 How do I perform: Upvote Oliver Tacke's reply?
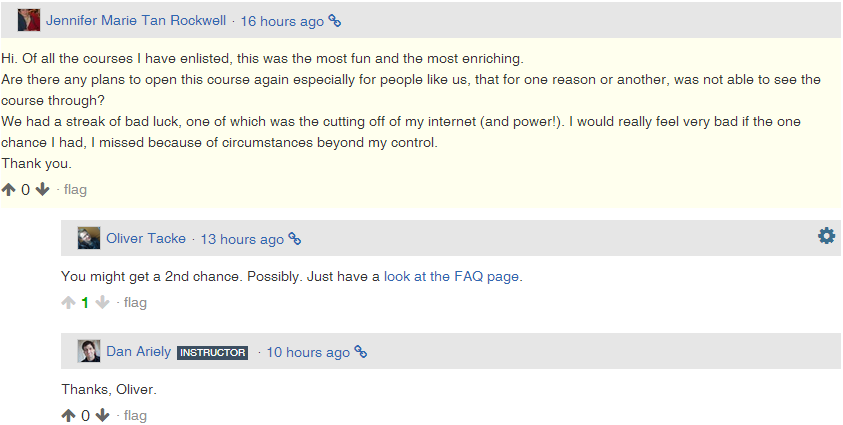(68, 302)
